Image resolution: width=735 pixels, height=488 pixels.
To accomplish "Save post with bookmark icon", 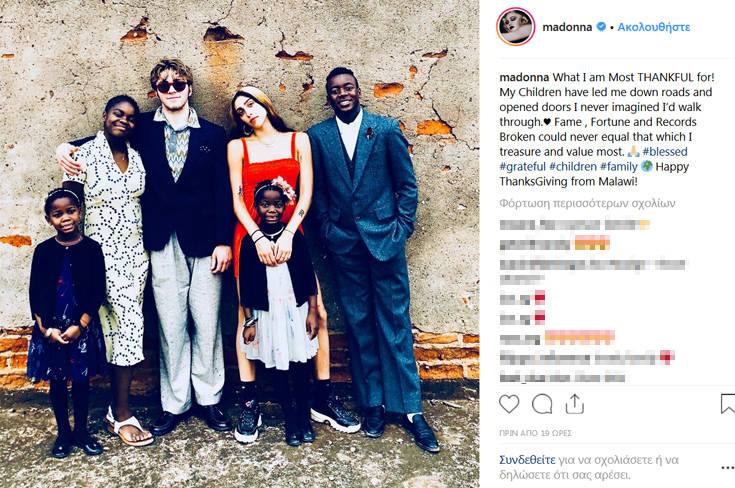I will pos(728,404).
